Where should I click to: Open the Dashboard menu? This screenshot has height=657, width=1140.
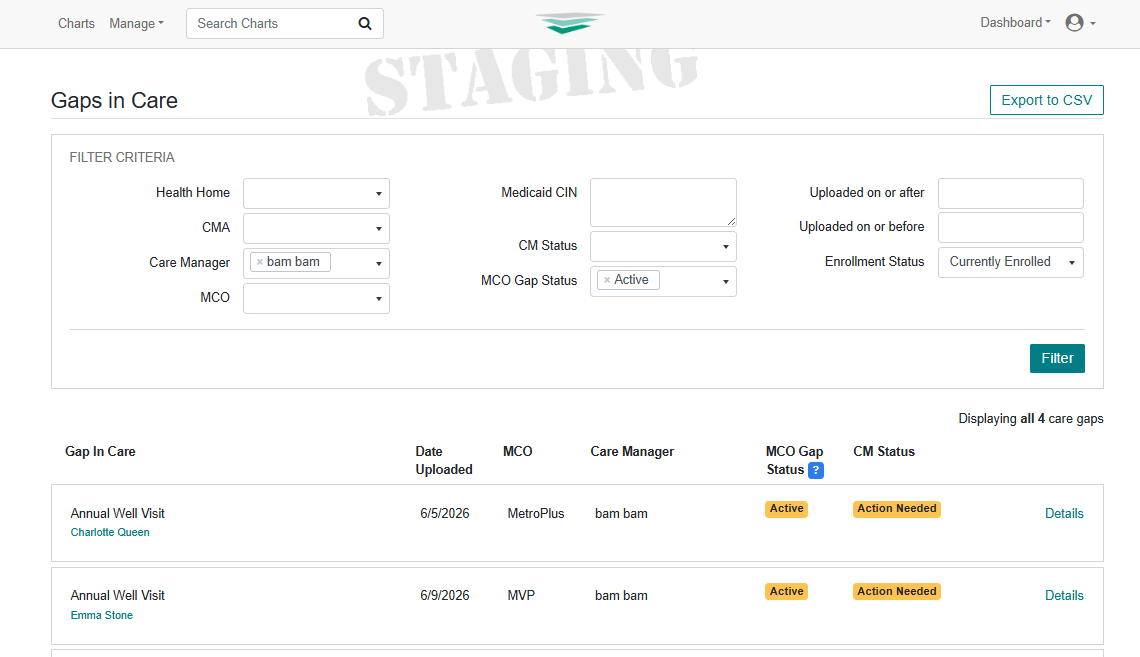1015,23
